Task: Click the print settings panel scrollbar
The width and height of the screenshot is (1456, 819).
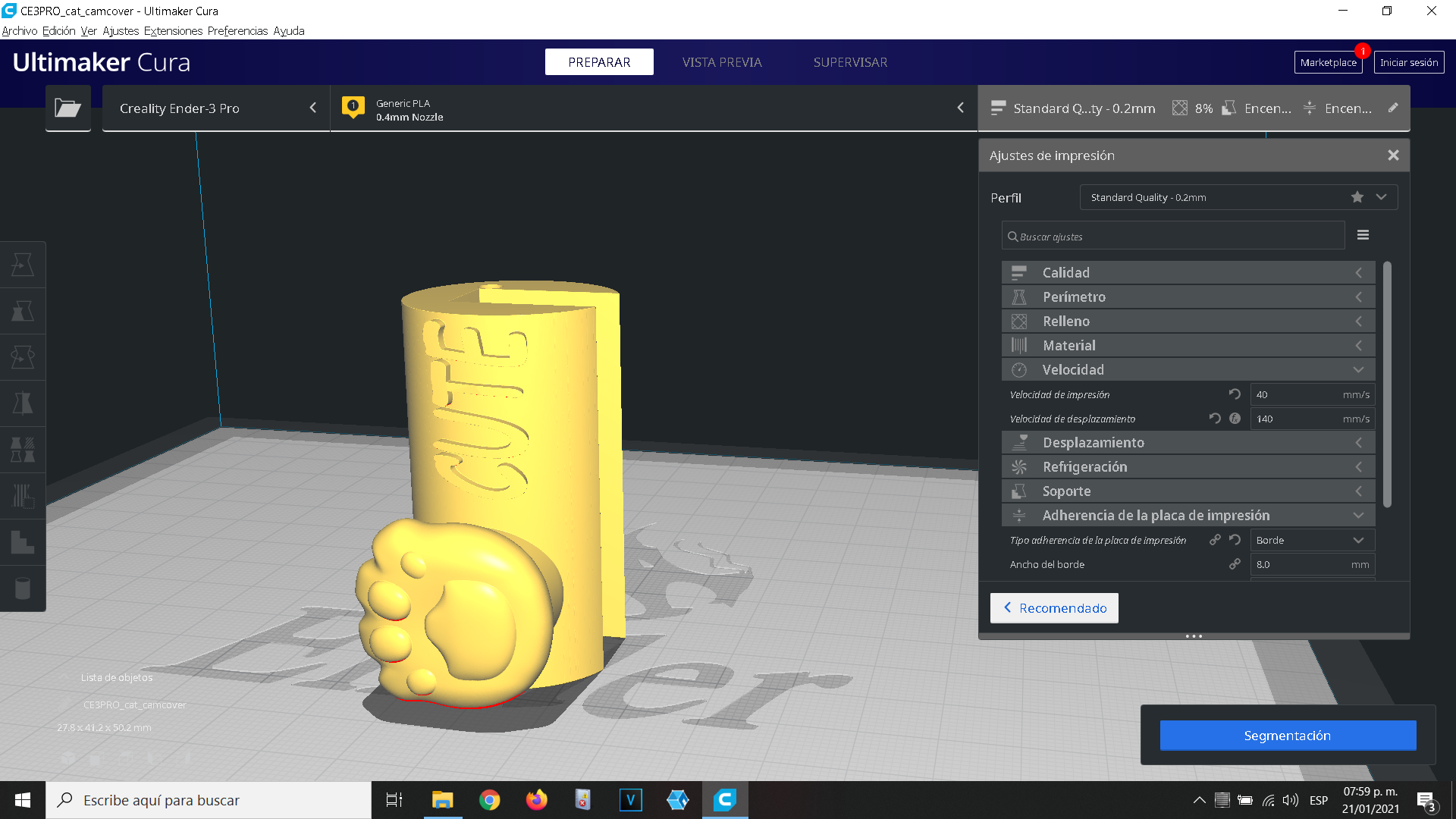Action: pyautogui.click(x=1387, y=384)
